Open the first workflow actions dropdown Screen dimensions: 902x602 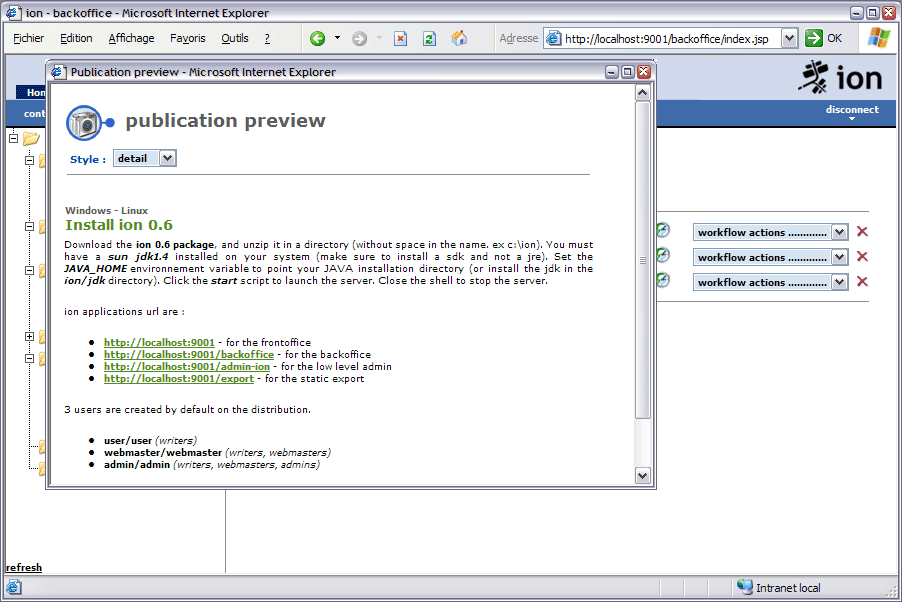(x=770, y=232)
